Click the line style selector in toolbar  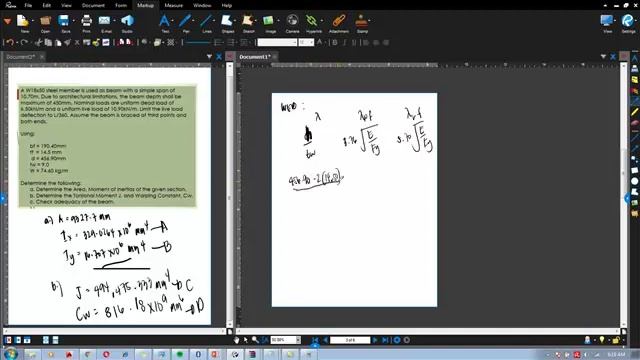coord(198,42)
